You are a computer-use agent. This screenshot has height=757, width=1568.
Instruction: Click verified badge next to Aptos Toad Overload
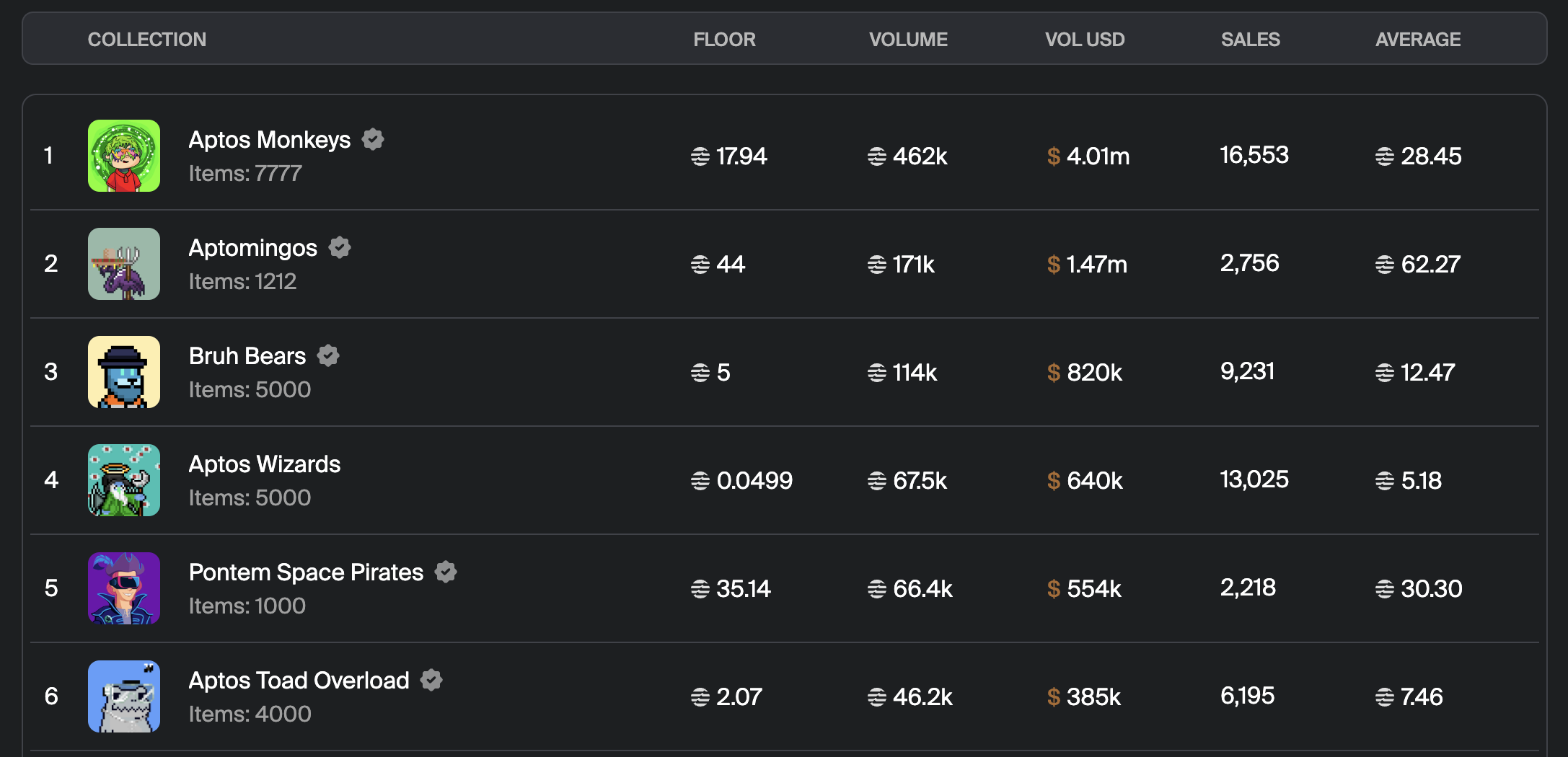coord(431,680)
